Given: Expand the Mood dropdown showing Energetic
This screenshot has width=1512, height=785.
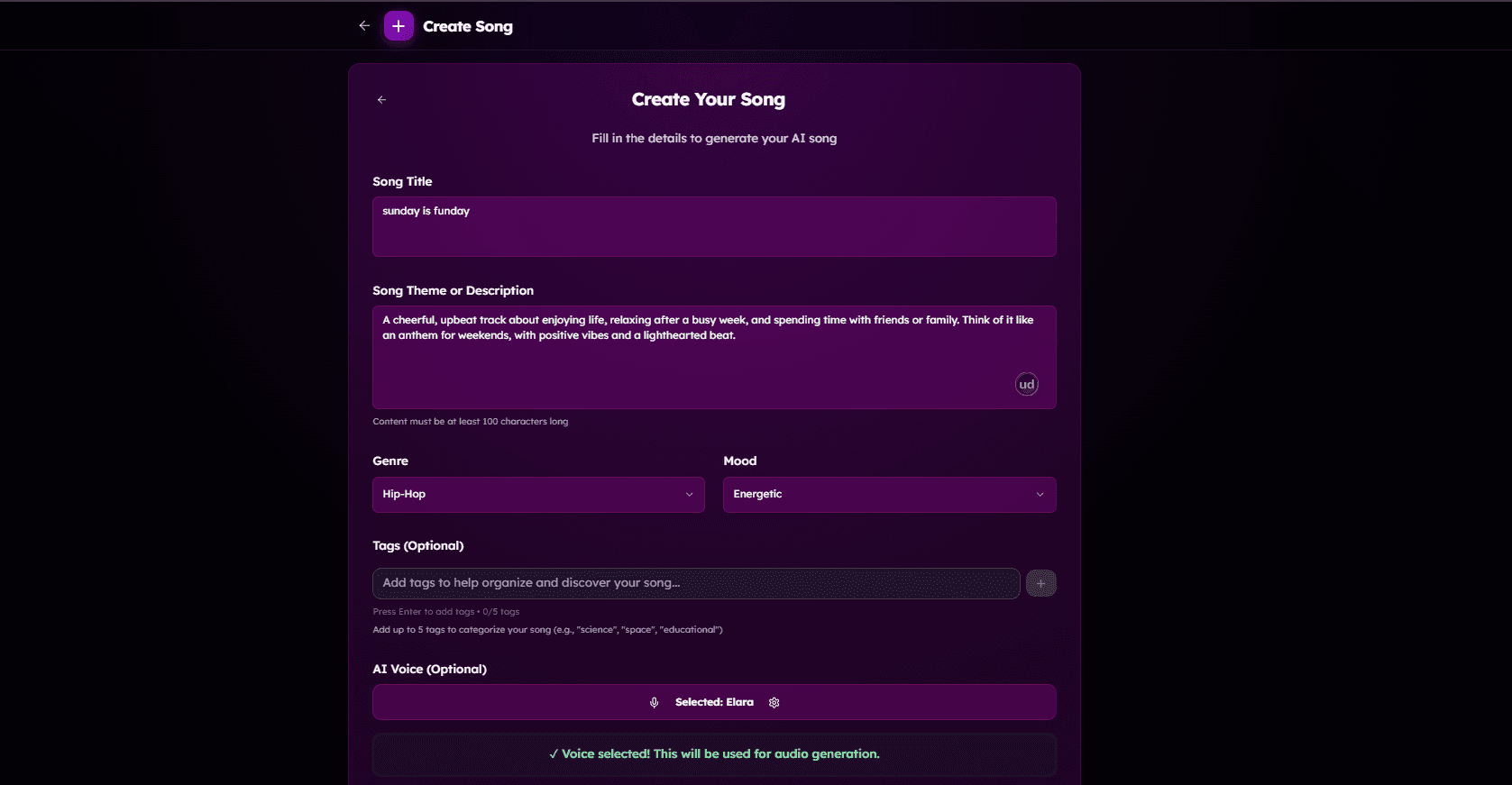Looking at the screenshot, I should coord(888,495).
